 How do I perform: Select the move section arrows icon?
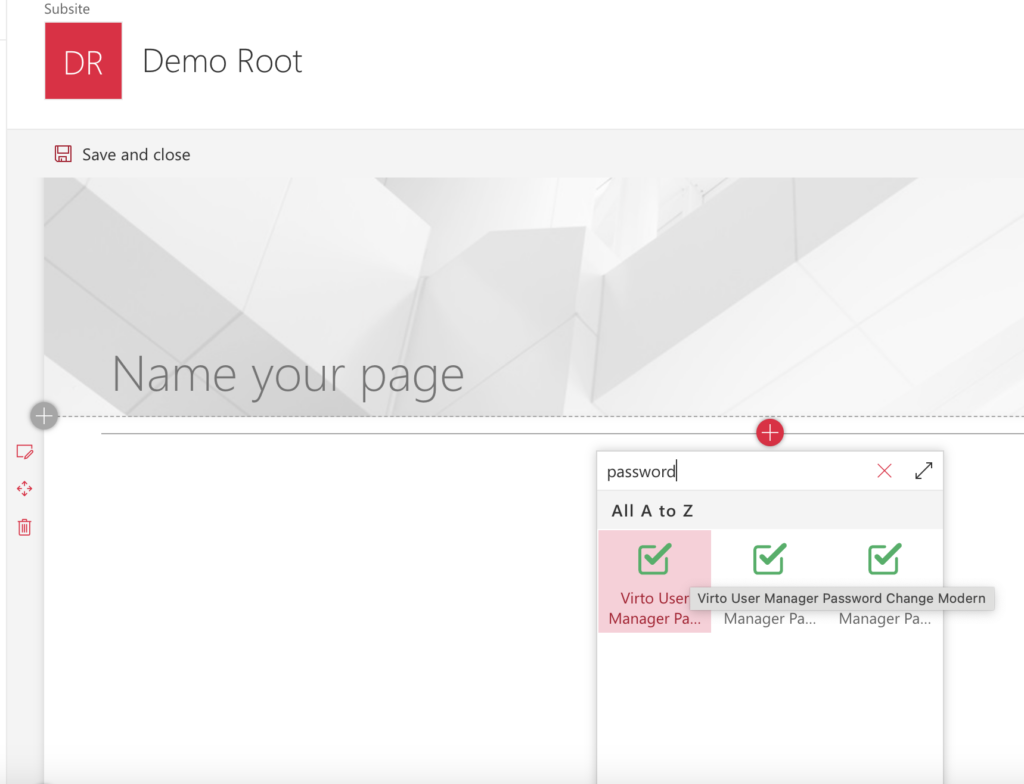(x=25, y=489)
